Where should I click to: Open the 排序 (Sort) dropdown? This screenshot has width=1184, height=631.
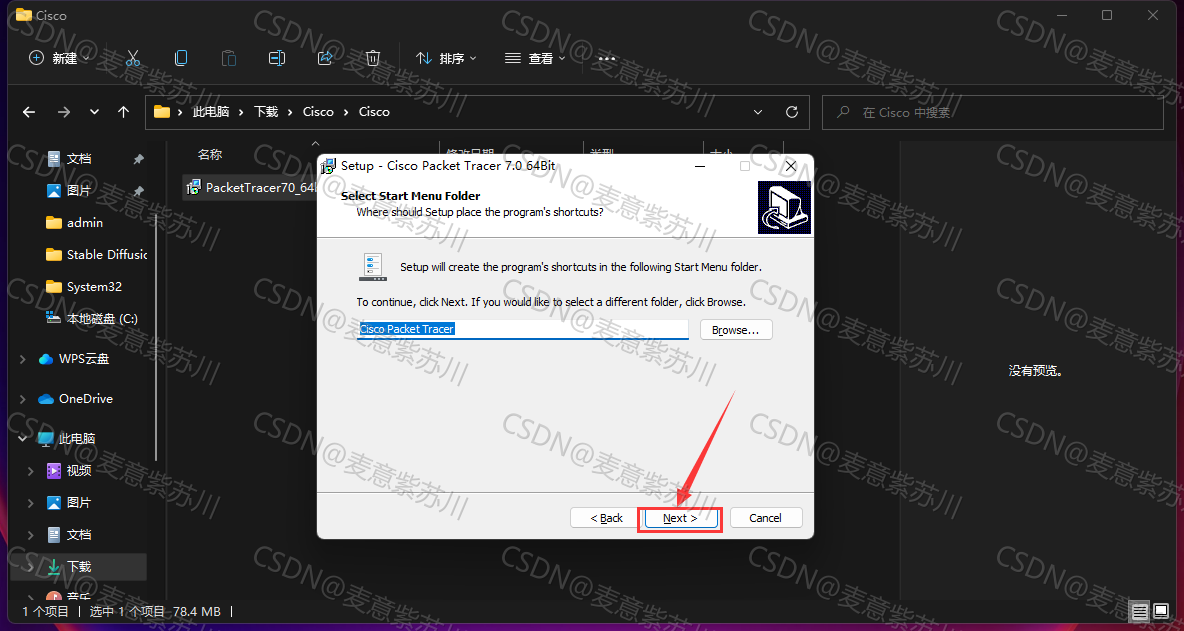pyautogui.click(x=447, y=58)
